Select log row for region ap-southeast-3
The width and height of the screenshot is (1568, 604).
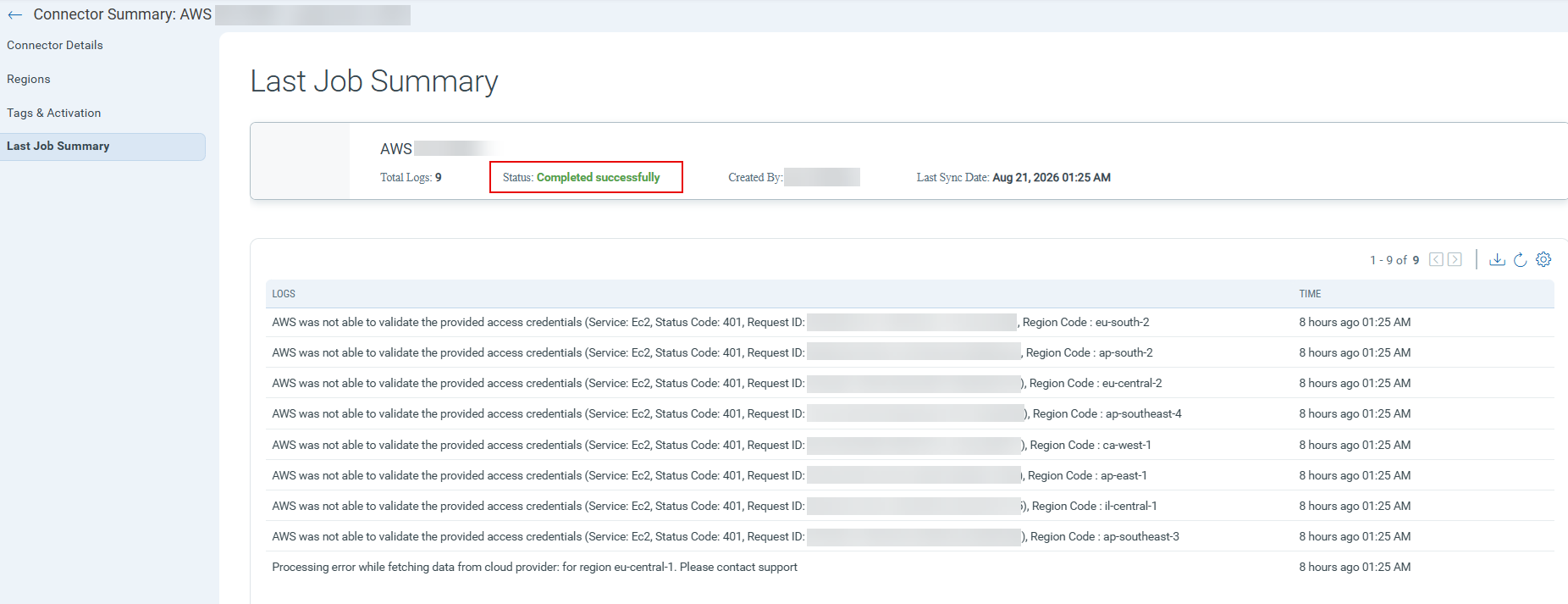coord(910,536)
